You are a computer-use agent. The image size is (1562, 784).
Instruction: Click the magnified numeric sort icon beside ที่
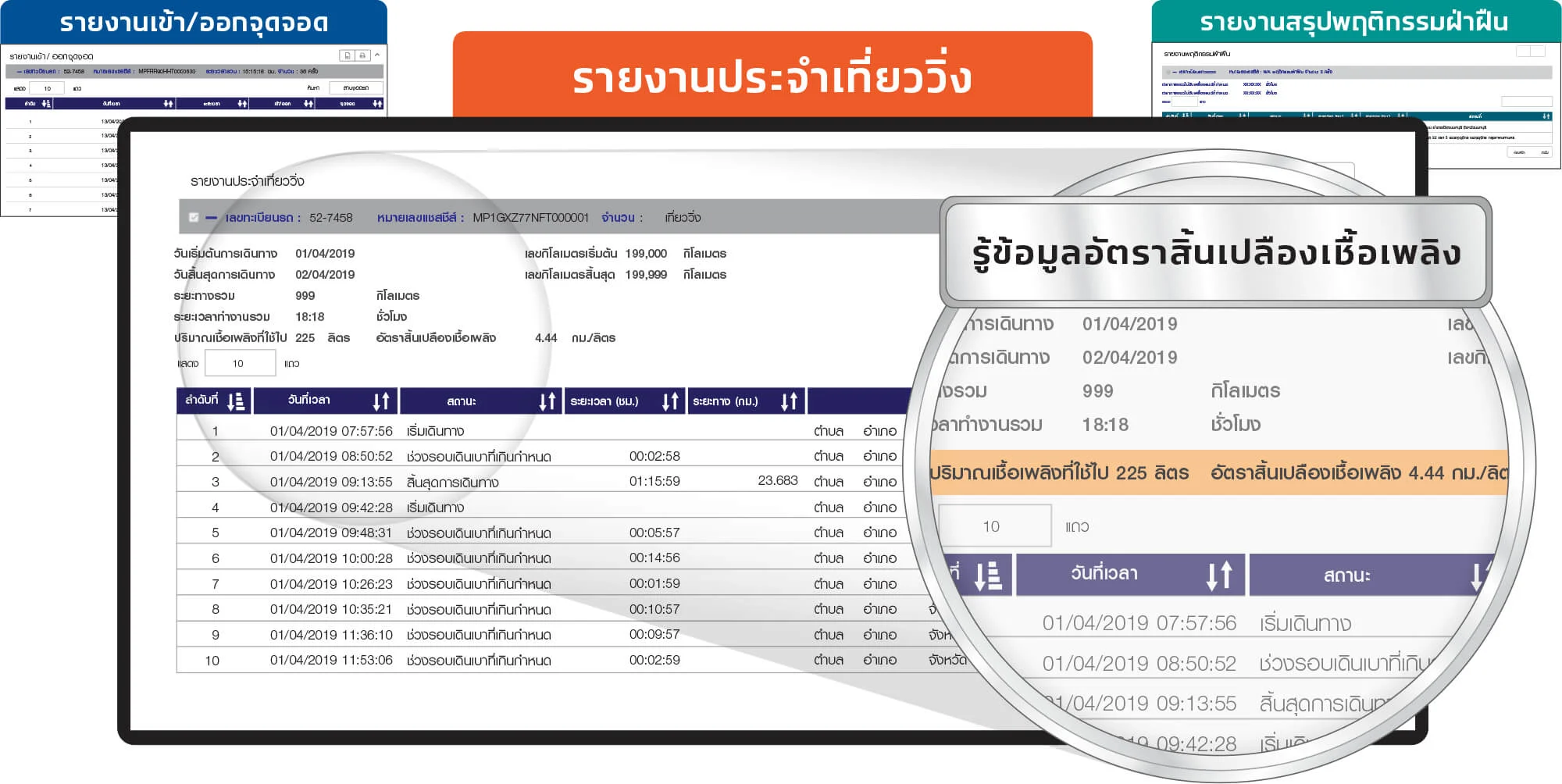pyautogui.click(x=988, y=576)
